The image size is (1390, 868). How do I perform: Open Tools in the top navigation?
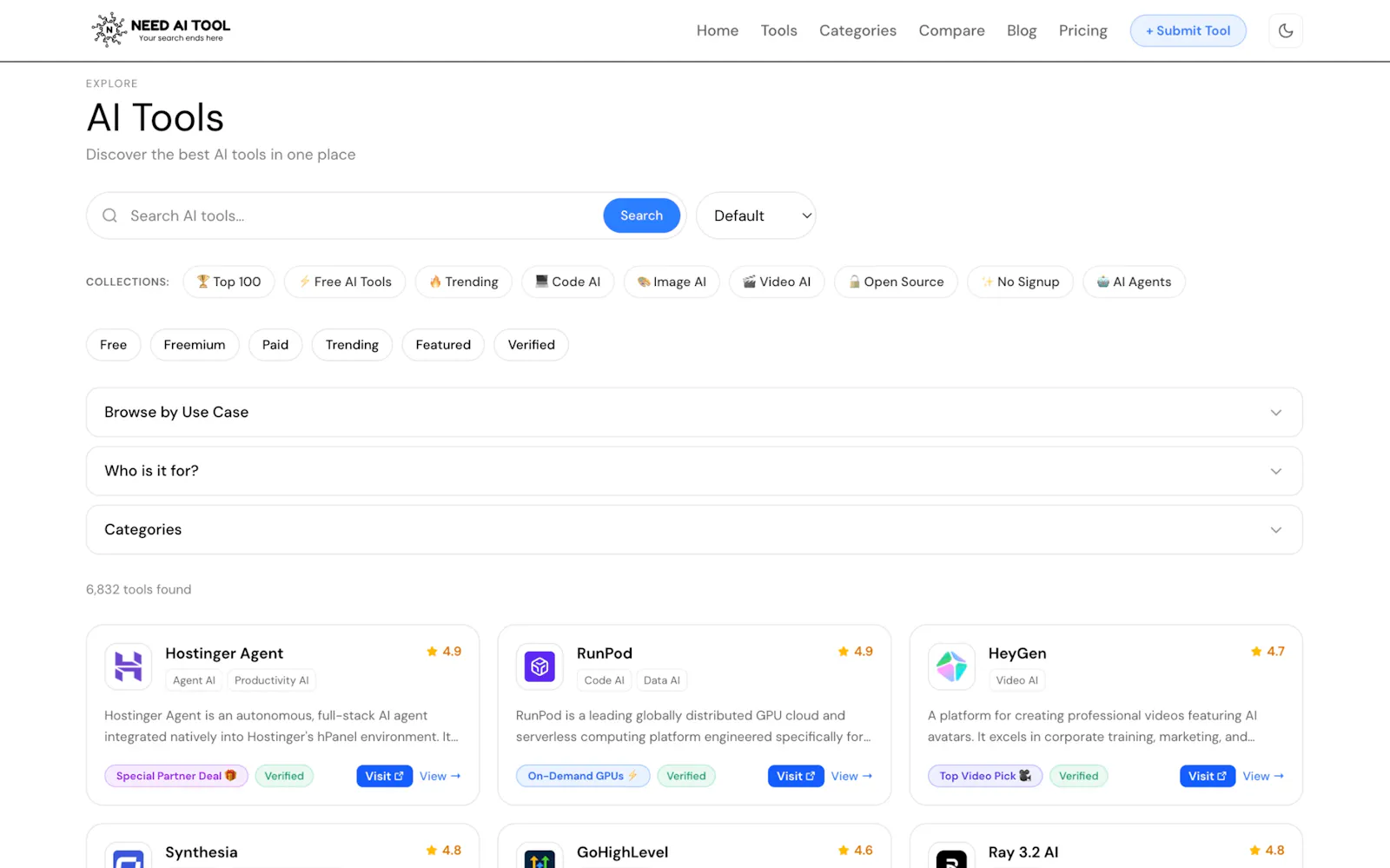click(779, 30)
